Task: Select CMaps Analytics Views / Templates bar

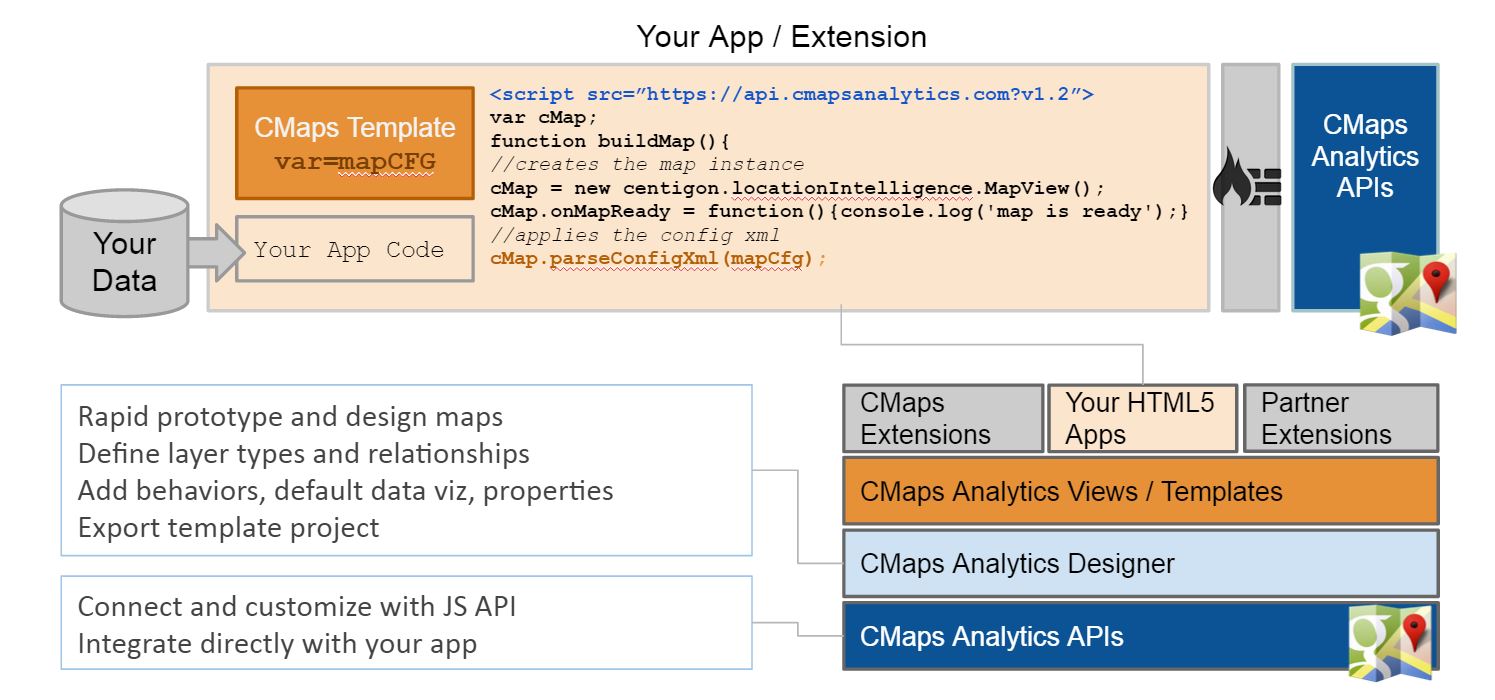Action: pyautogui.click(x=1140, y=491)
